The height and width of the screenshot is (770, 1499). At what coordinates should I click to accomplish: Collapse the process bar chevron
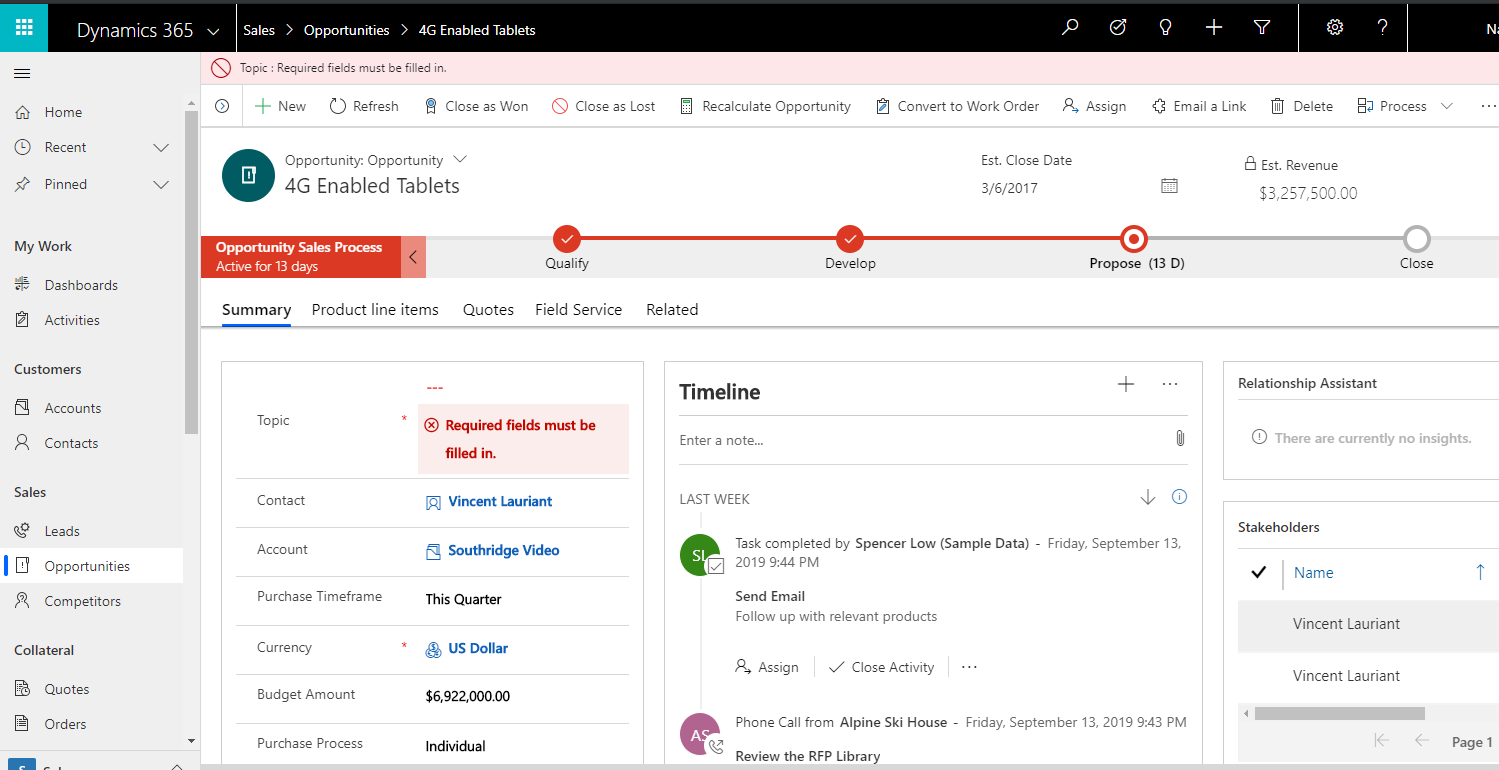point(413,257)
